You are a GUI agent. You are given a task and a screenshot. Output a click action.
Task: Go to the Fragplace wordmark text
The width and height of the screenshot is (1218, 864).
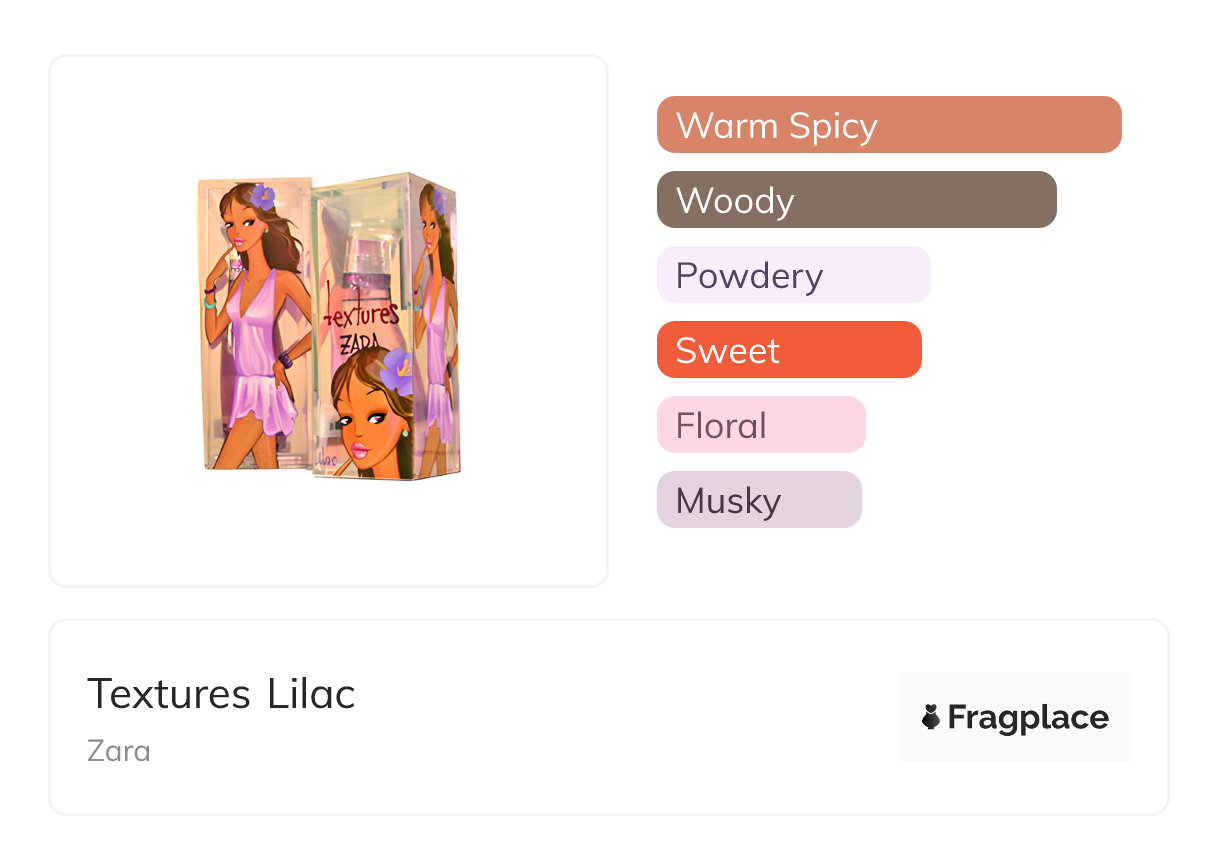point(1027,717)
